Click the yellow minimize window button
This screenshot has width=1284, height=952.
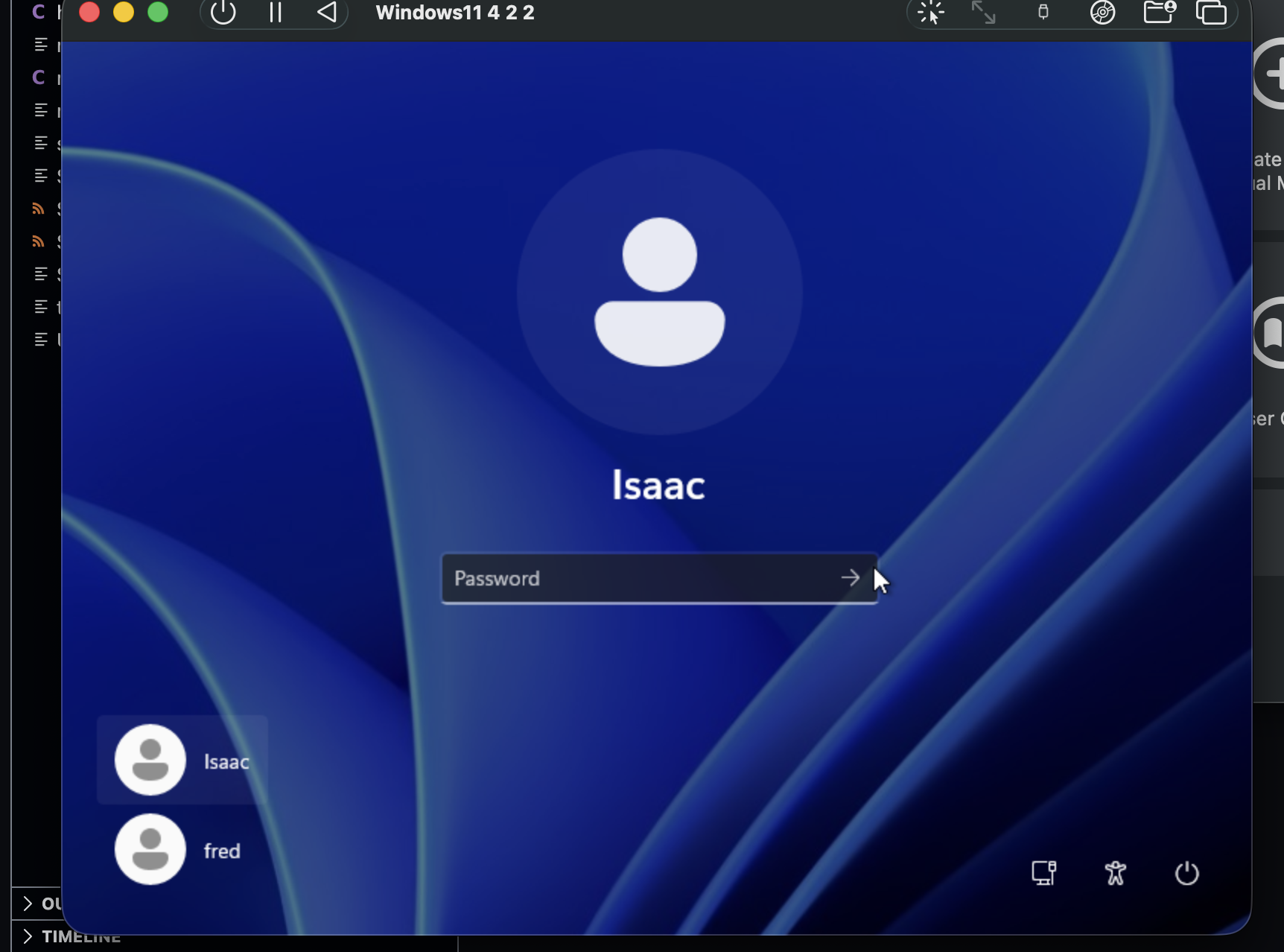[124, 12]
